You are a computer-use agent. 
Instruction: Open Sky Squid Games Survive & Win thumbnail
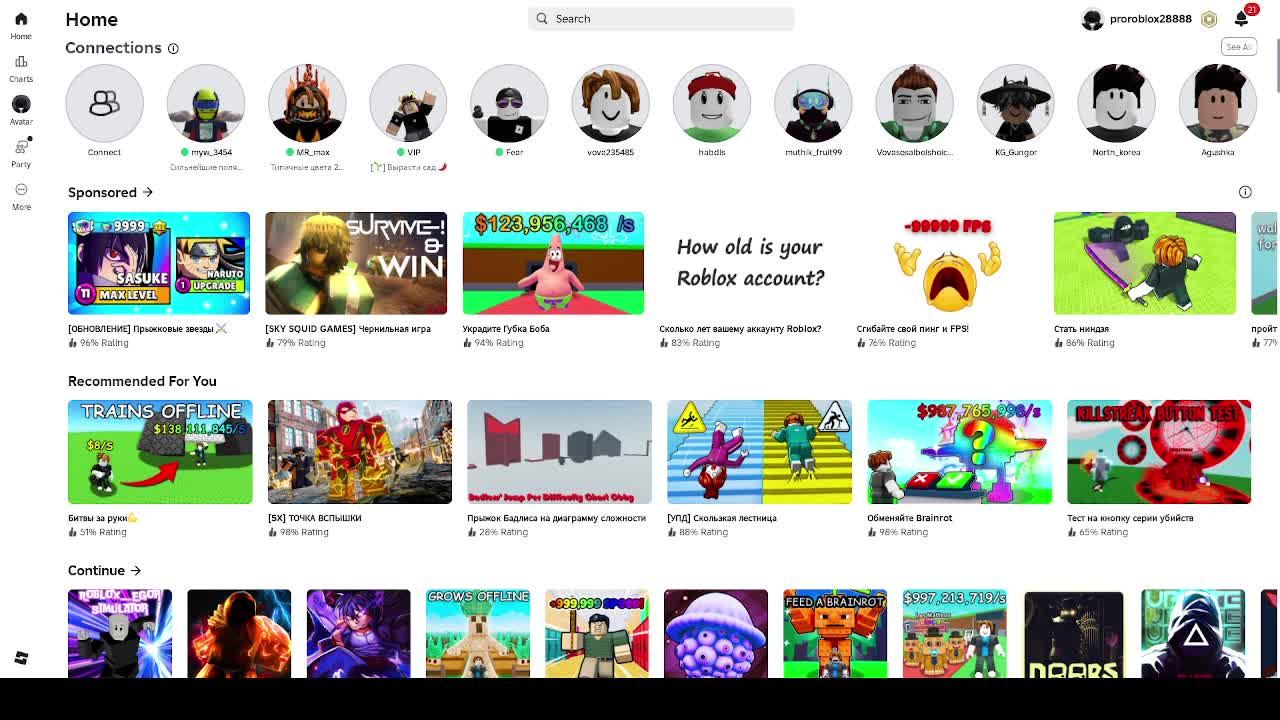point(356,263)
